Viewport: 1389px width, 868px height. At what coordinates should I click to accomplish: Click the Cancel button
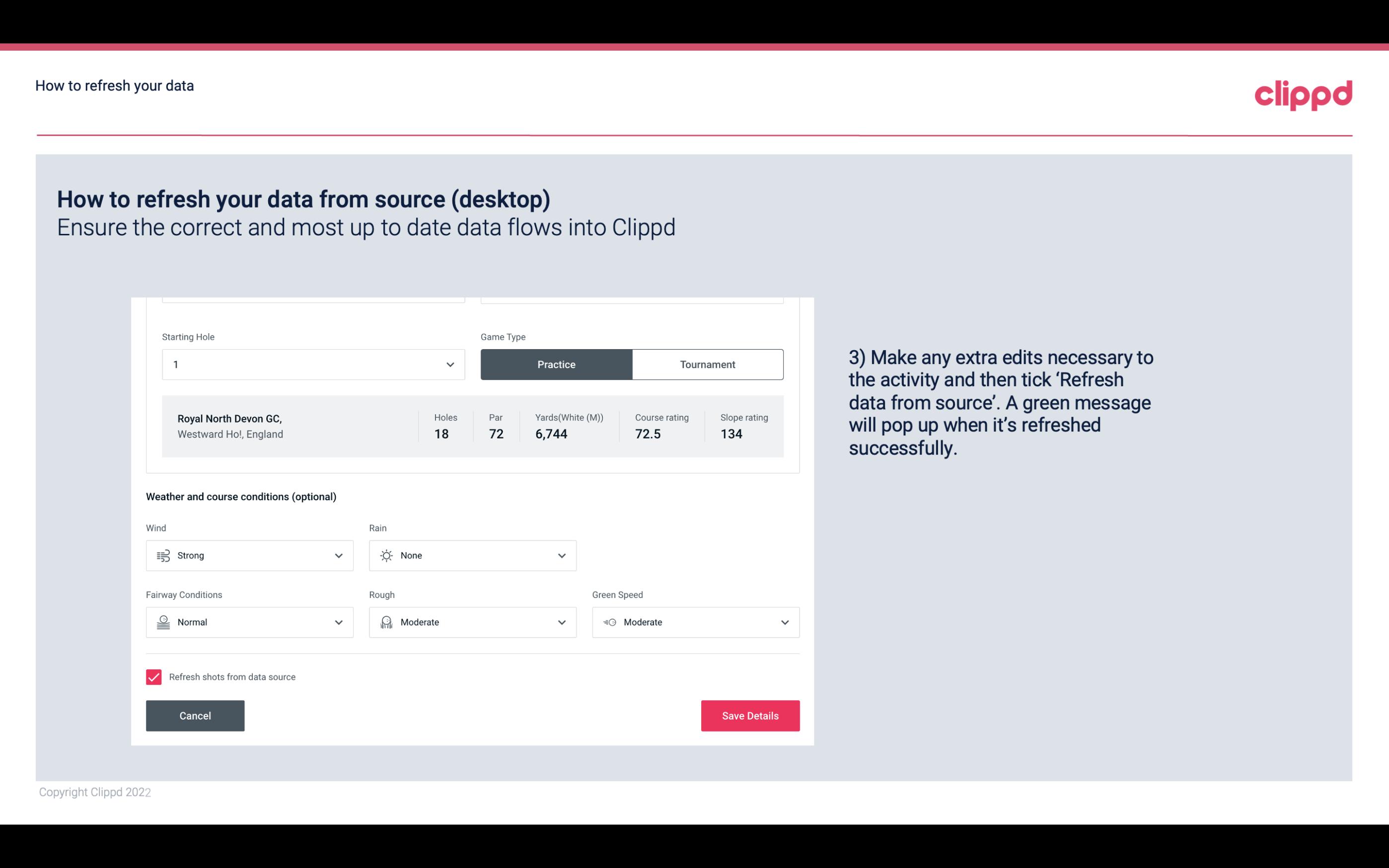(x=195, y=715)
